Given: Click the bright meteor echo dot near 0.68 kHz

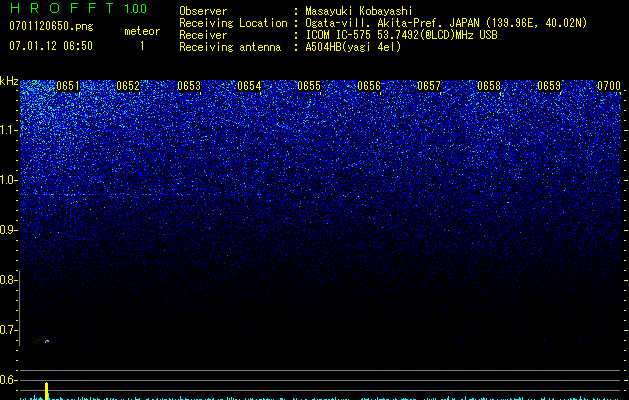Looking at the screenshot, I should [47, 341].
